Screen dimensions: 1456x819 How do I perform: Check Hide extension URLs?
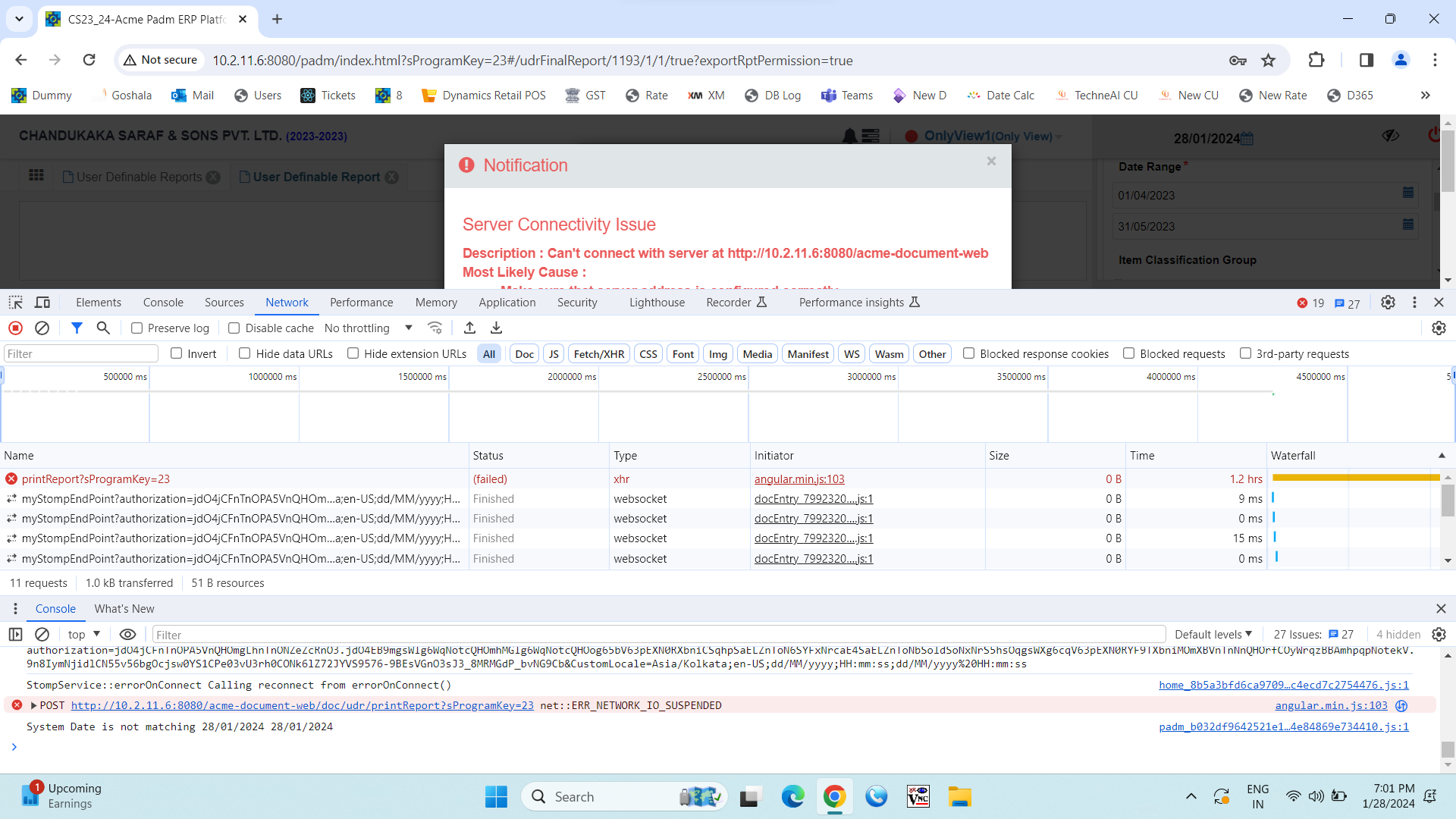point(353,353)
